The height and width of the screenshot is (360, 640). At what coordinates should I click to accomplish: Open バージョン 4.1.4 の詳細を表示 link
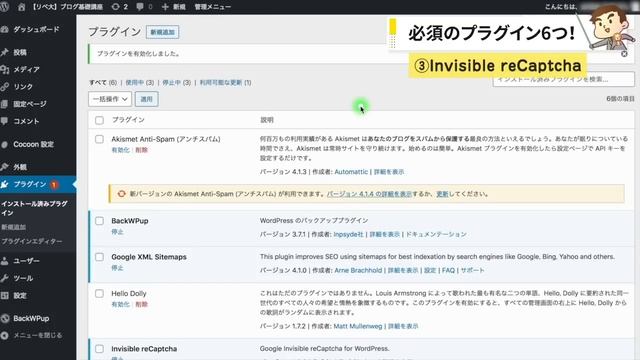pyautogui.click(x=369, y=194)
